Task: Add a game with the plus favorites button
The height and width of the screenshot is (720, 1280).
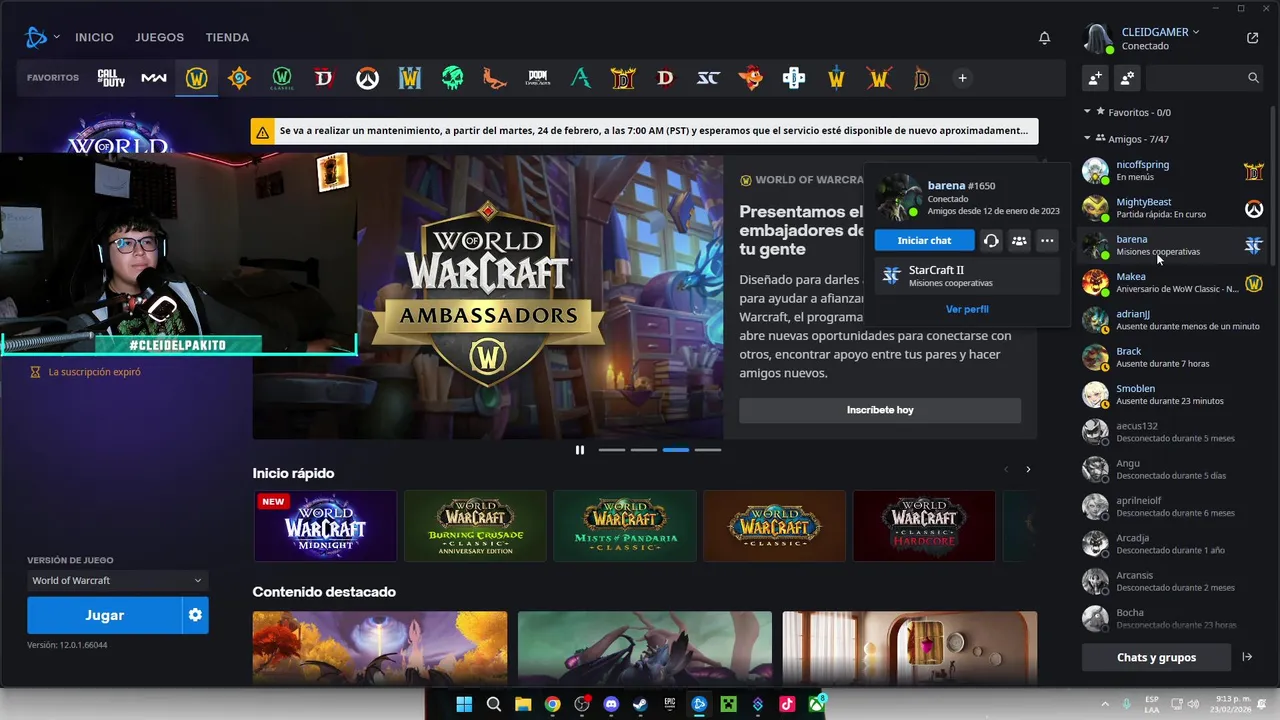Action: [962, 78]
